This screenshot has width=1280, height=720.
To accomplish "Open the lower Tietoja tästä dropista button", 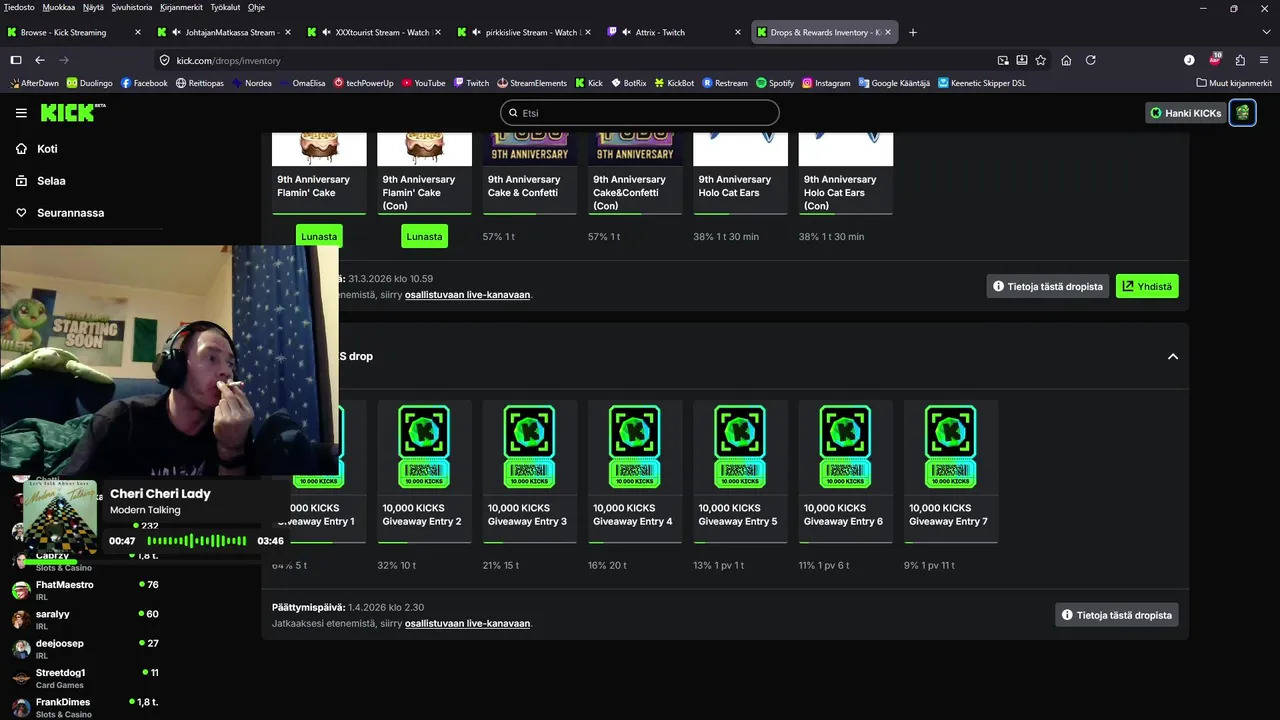I will click(1117, 615).
